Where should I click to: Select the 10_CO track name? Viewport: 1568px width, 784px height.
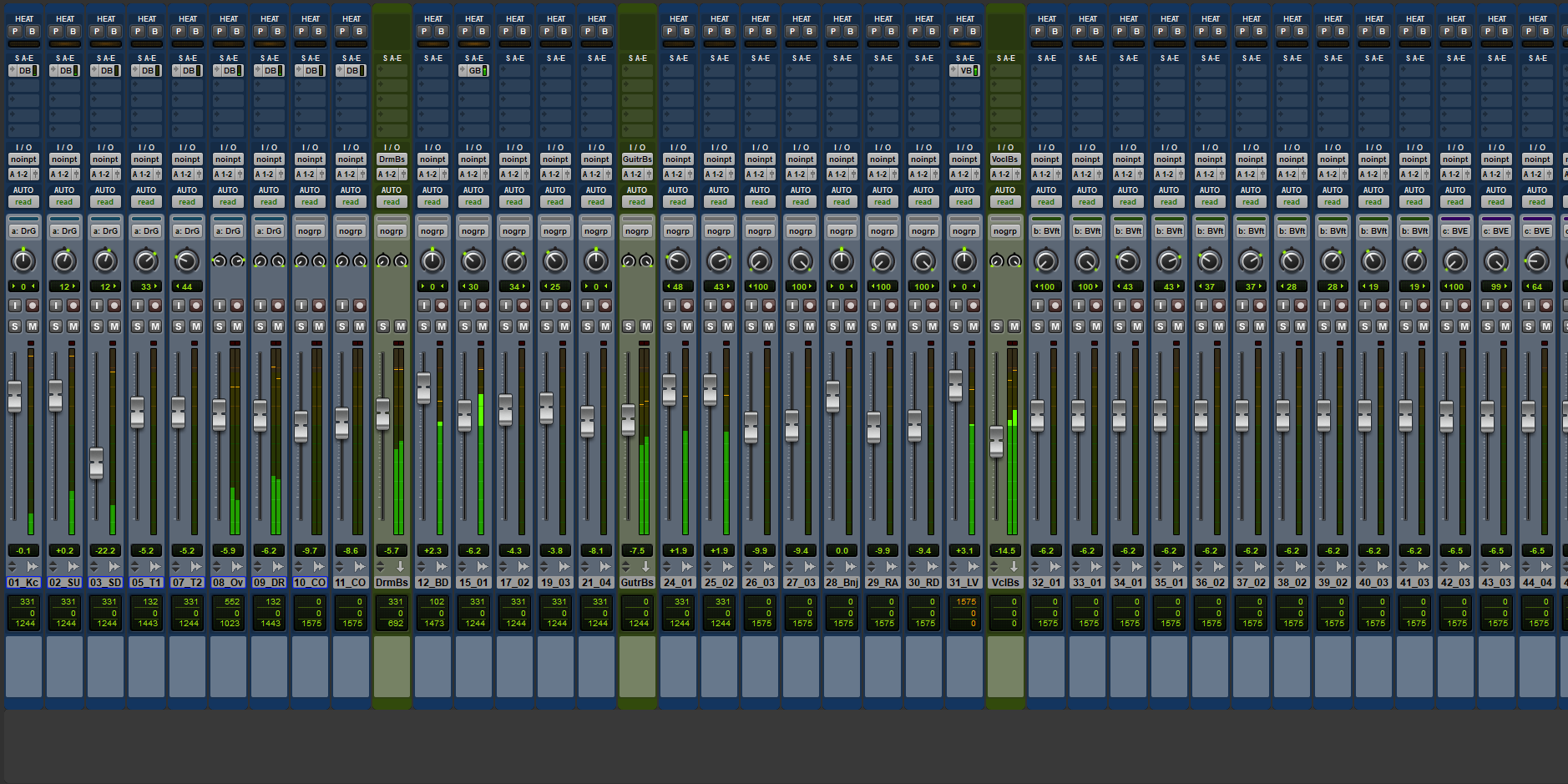click(310, 583)
